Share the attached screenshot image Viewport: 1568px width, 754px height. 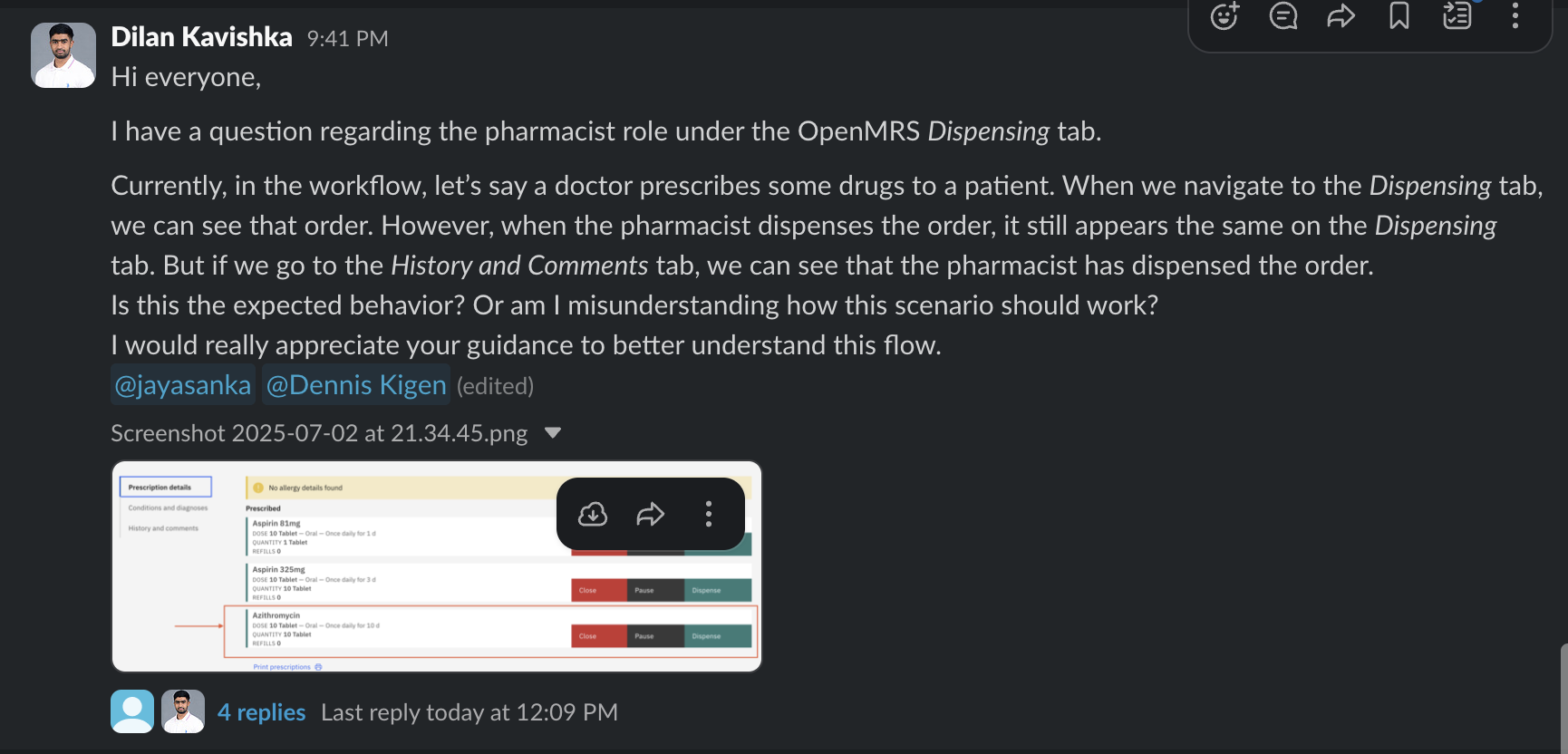coord(651,515)
